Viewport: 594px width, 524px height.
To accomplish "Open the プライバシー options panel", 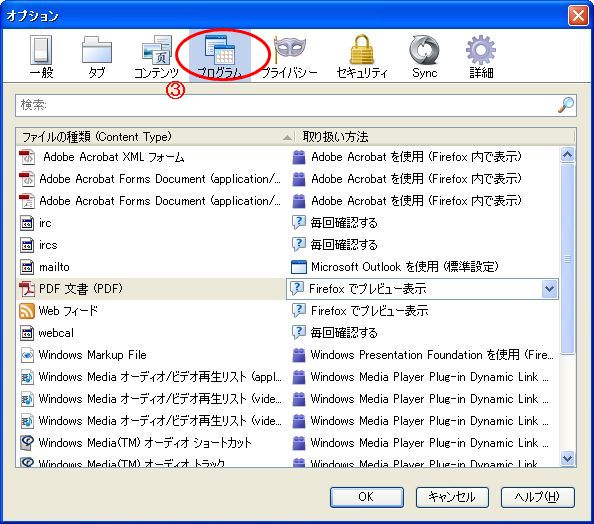I will [x=289, y=57].
